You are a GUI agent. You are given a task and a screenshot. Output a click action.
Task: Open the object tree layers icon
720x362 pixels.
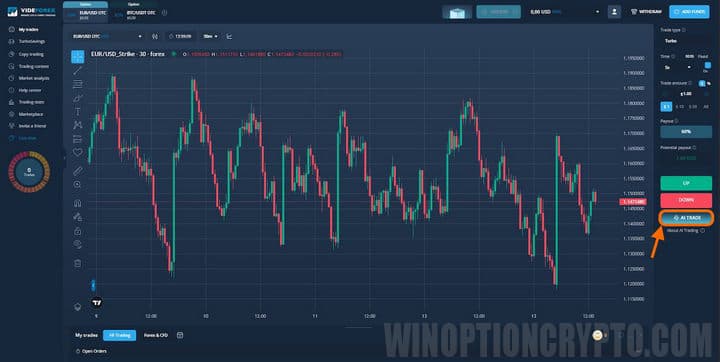(x=78, y=306)
